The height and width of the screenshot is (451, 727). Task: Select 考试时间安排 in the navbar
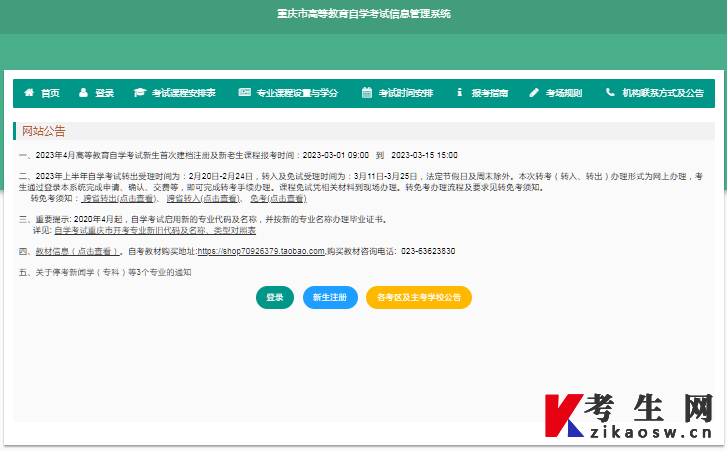(x=406, y=93)
